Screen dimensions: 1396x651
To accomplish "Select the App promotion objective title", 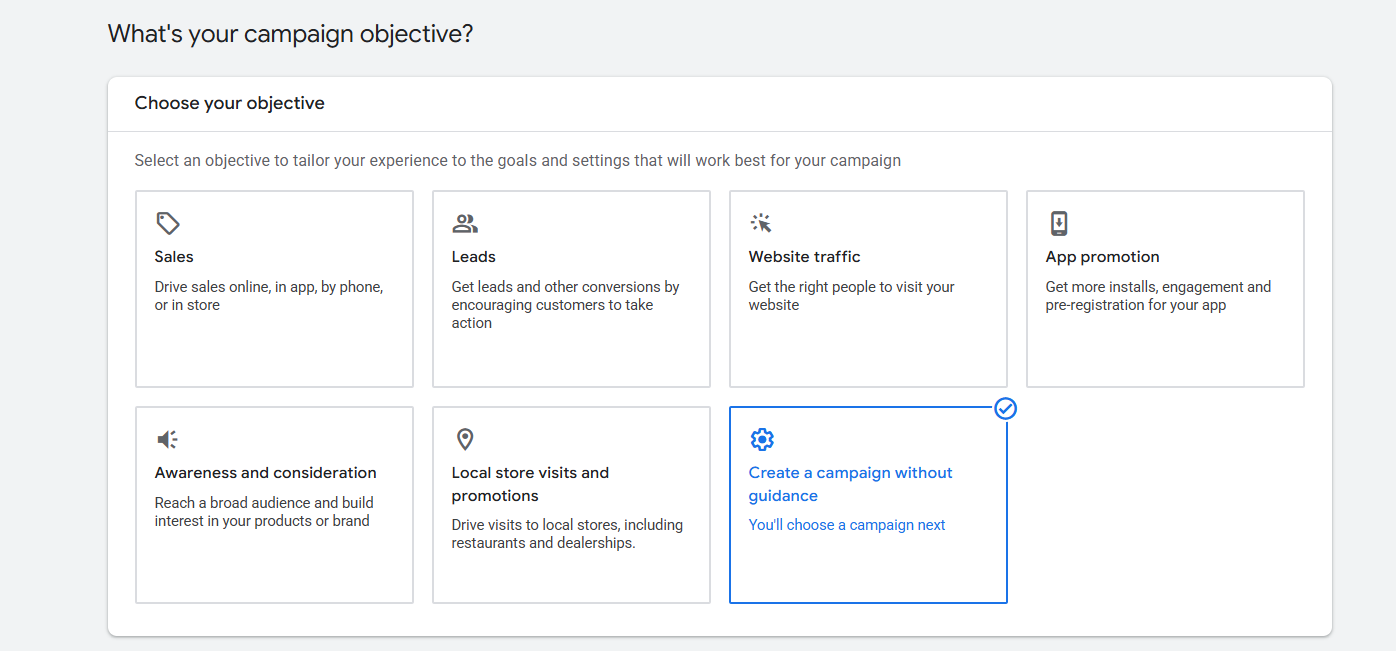I will click(x=1102, y=257).
